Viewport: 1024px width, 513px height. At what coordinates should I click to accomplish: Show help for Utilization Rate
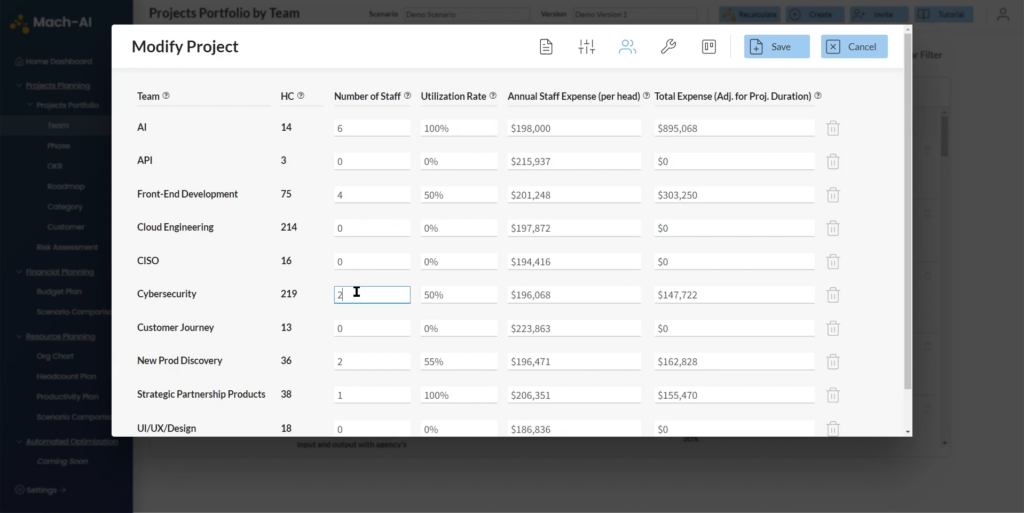493,96
